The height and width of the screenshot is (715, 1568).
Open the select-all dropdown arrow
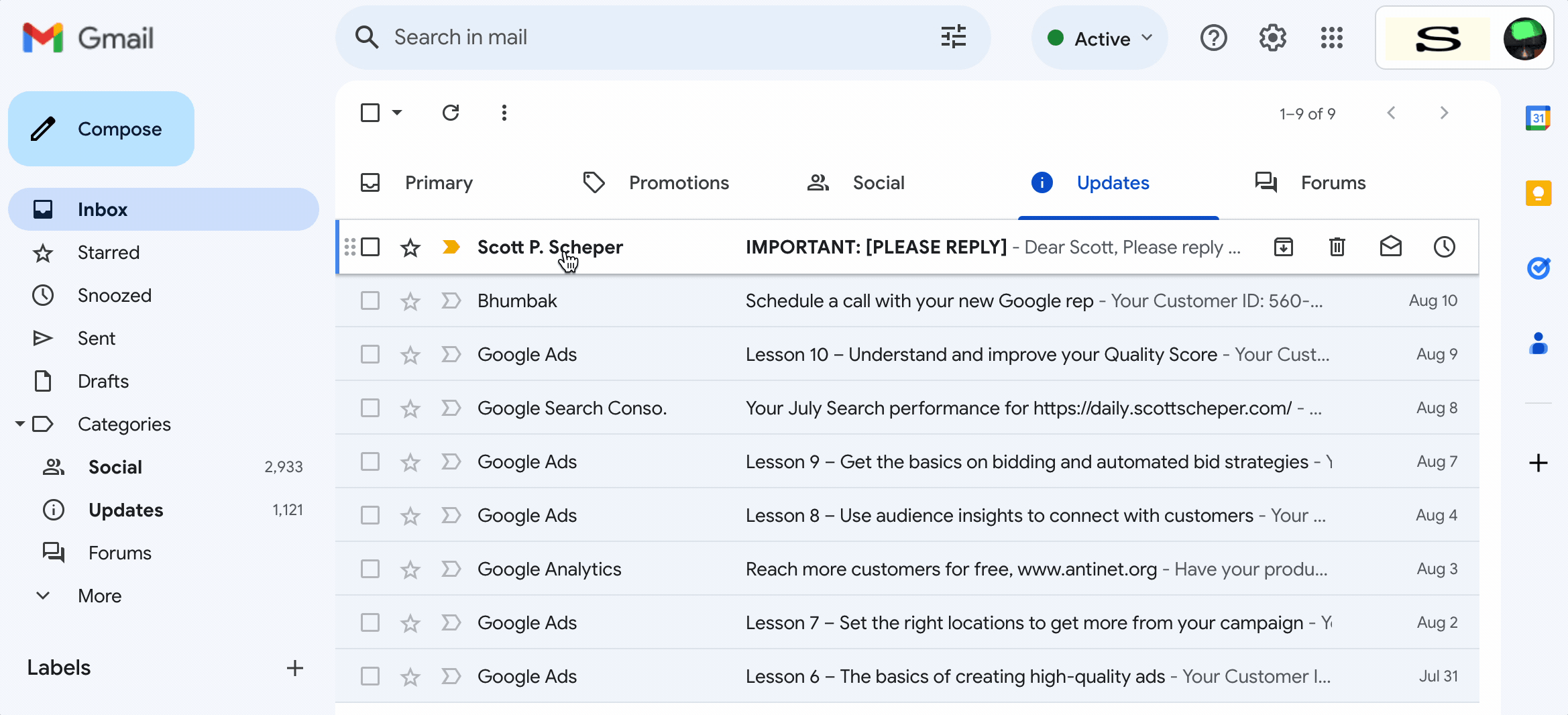(397, 113)
